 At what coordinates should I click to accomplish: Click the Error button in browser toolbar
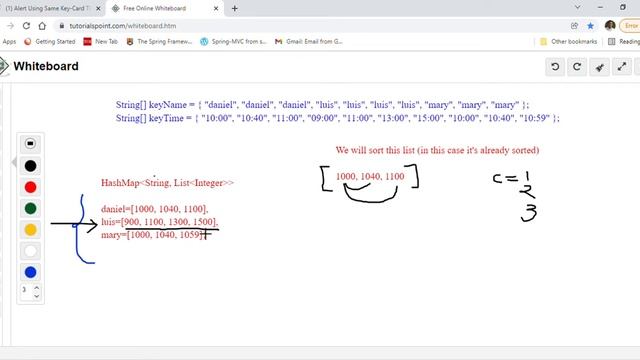coord(630,26)
